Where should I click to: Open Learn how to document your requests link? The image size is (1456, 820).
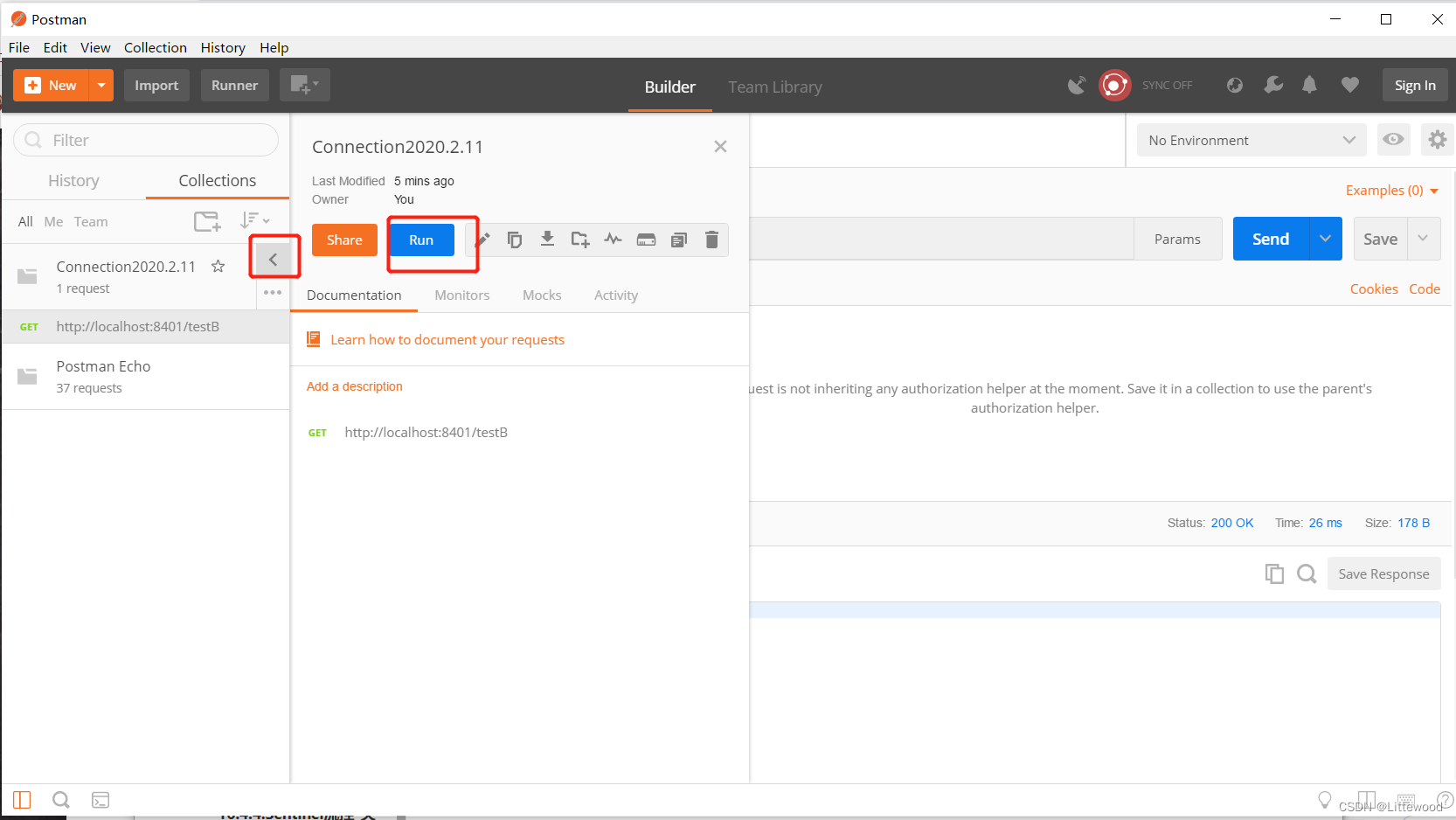tap(447, 339)
